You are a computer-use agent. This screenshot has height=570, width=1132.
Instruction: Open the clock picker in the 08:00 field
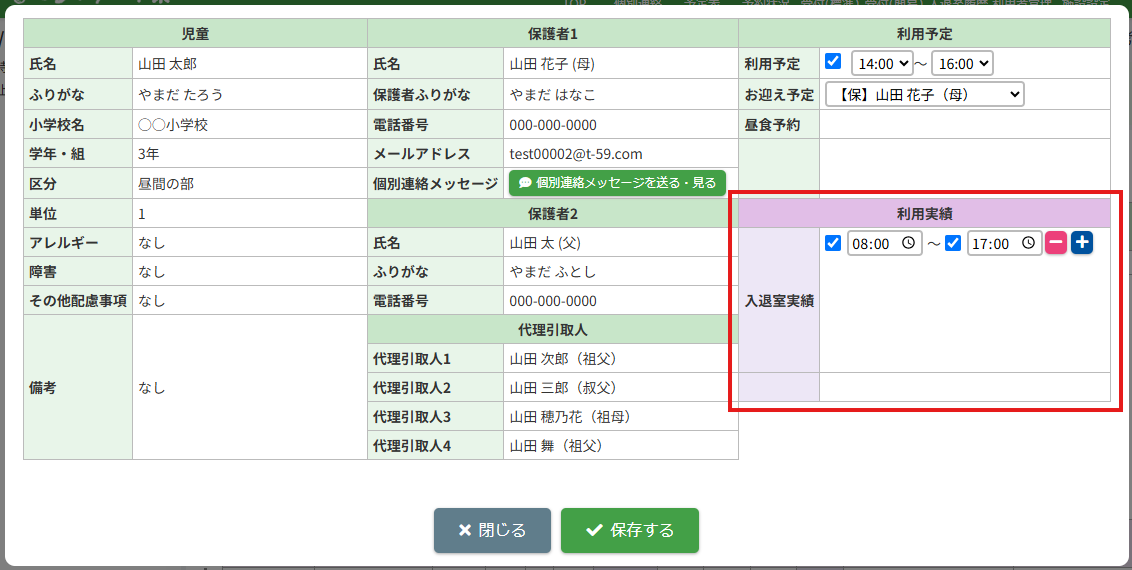[x=908, y=243]
